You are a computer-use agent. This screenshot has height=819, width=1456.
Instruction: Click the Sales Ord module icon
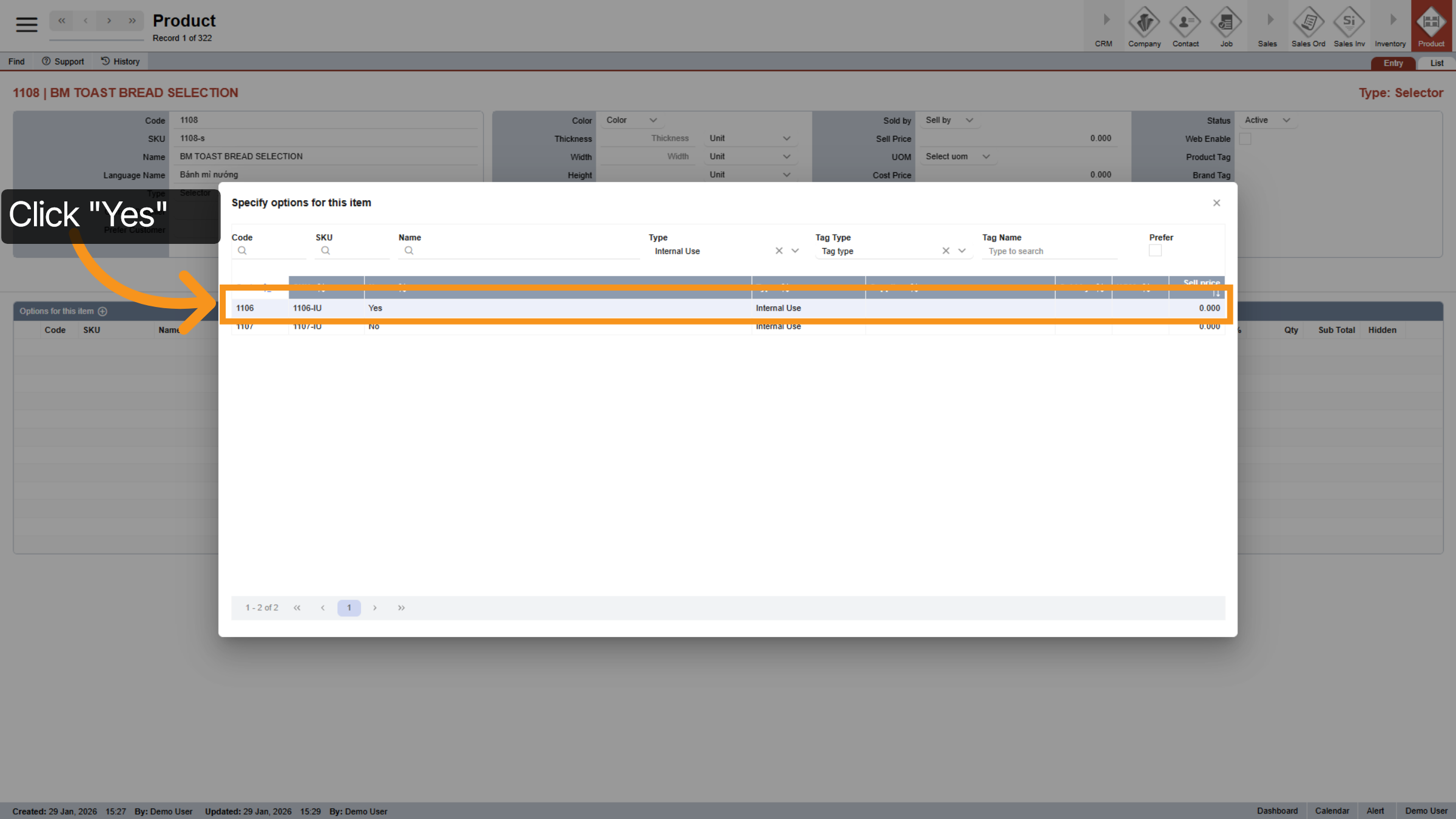click(x=1309, y=25)
